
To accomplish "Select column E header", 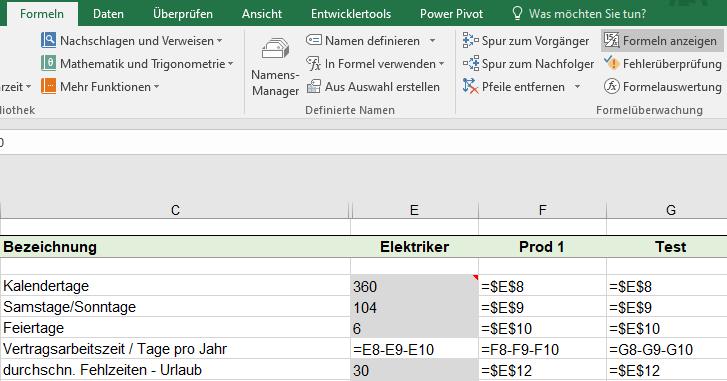I will tap(415, 210).
